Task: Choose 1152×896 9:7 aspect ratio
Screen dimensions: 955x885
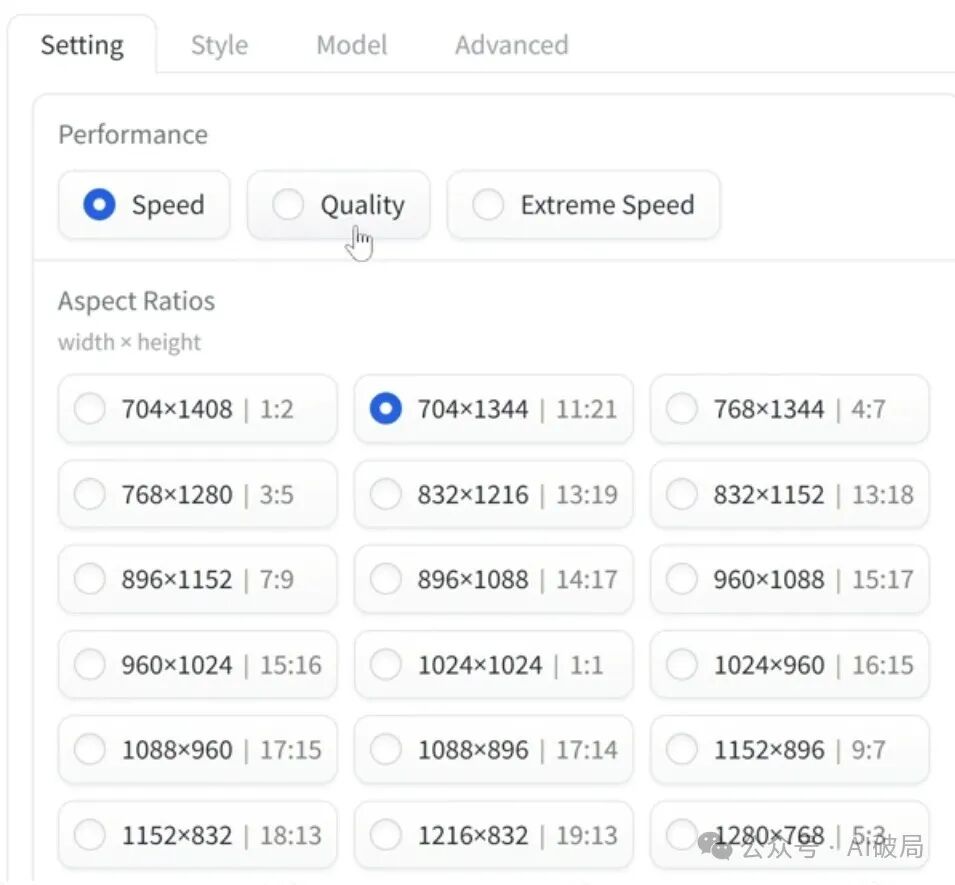Action: click(x=789, y=750)
